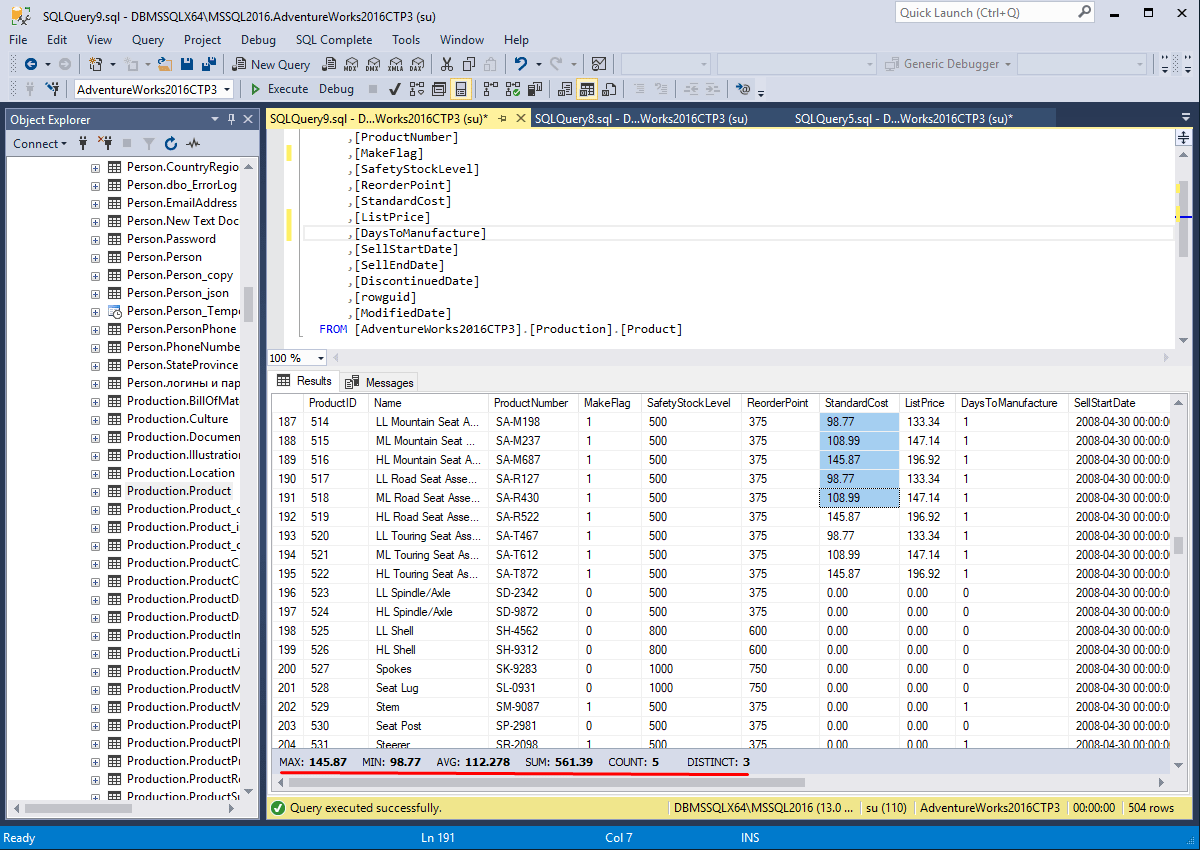1200x850 pixels.
Task: Click the Undo arrow icon
Action: tap(521, 64)
